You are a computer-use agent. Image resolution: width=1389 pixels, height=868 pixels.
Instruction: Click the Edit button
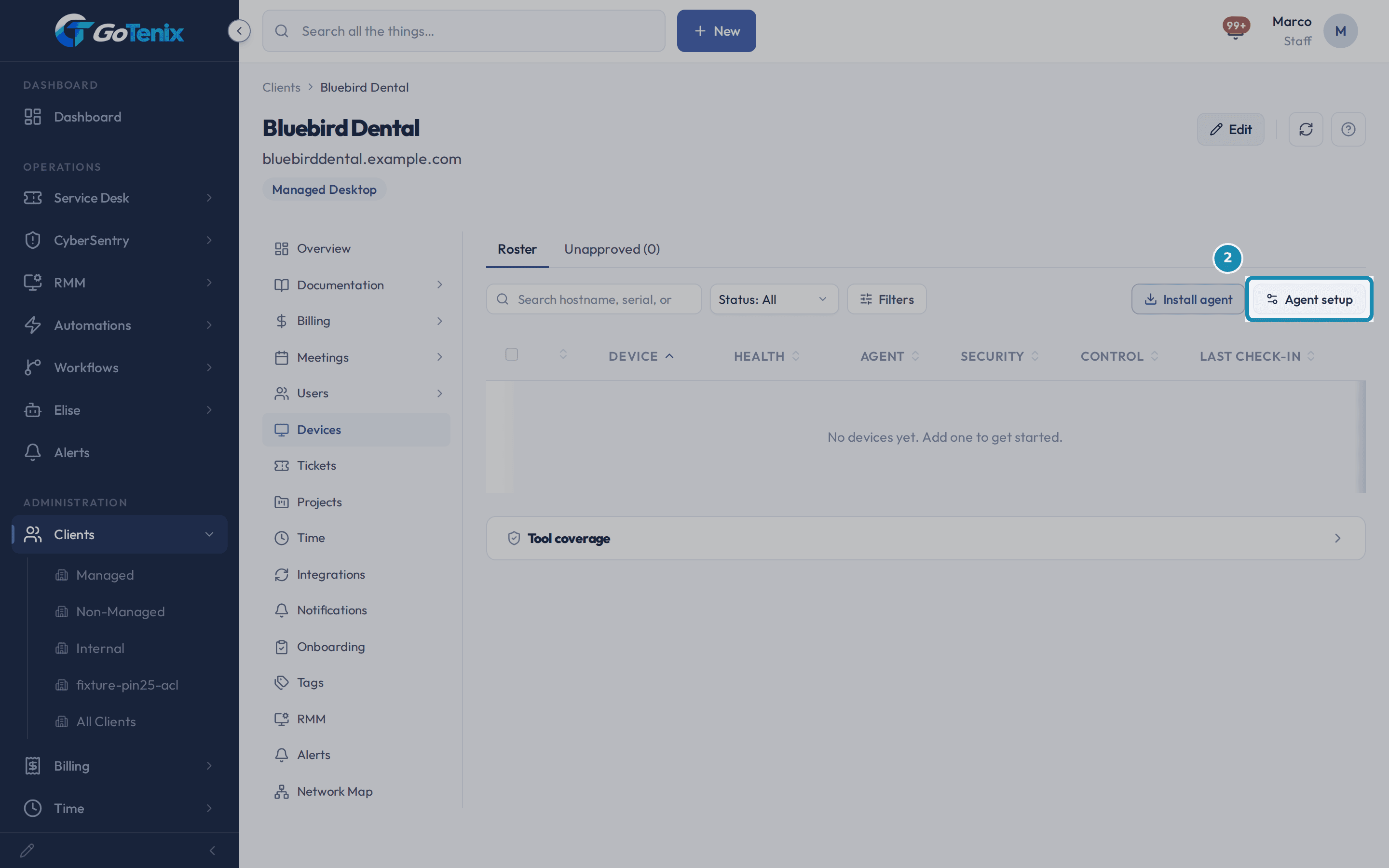(x=1231, y=129)
